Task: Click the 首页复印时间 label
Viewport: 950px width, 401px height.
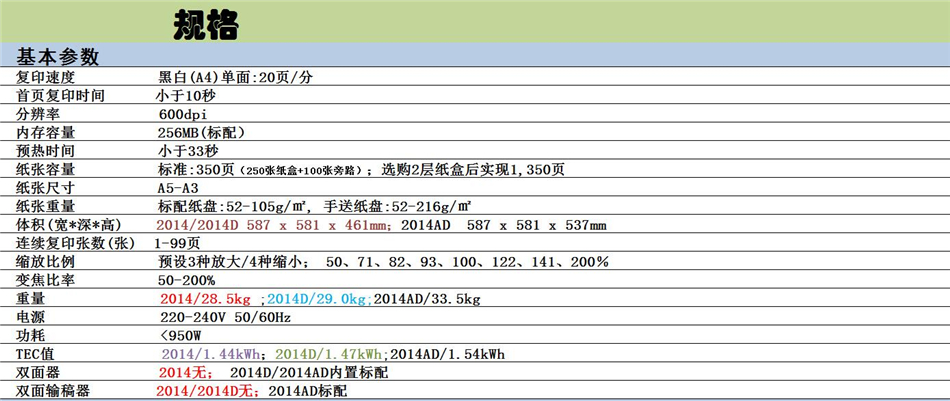Action: pos(60,96)
